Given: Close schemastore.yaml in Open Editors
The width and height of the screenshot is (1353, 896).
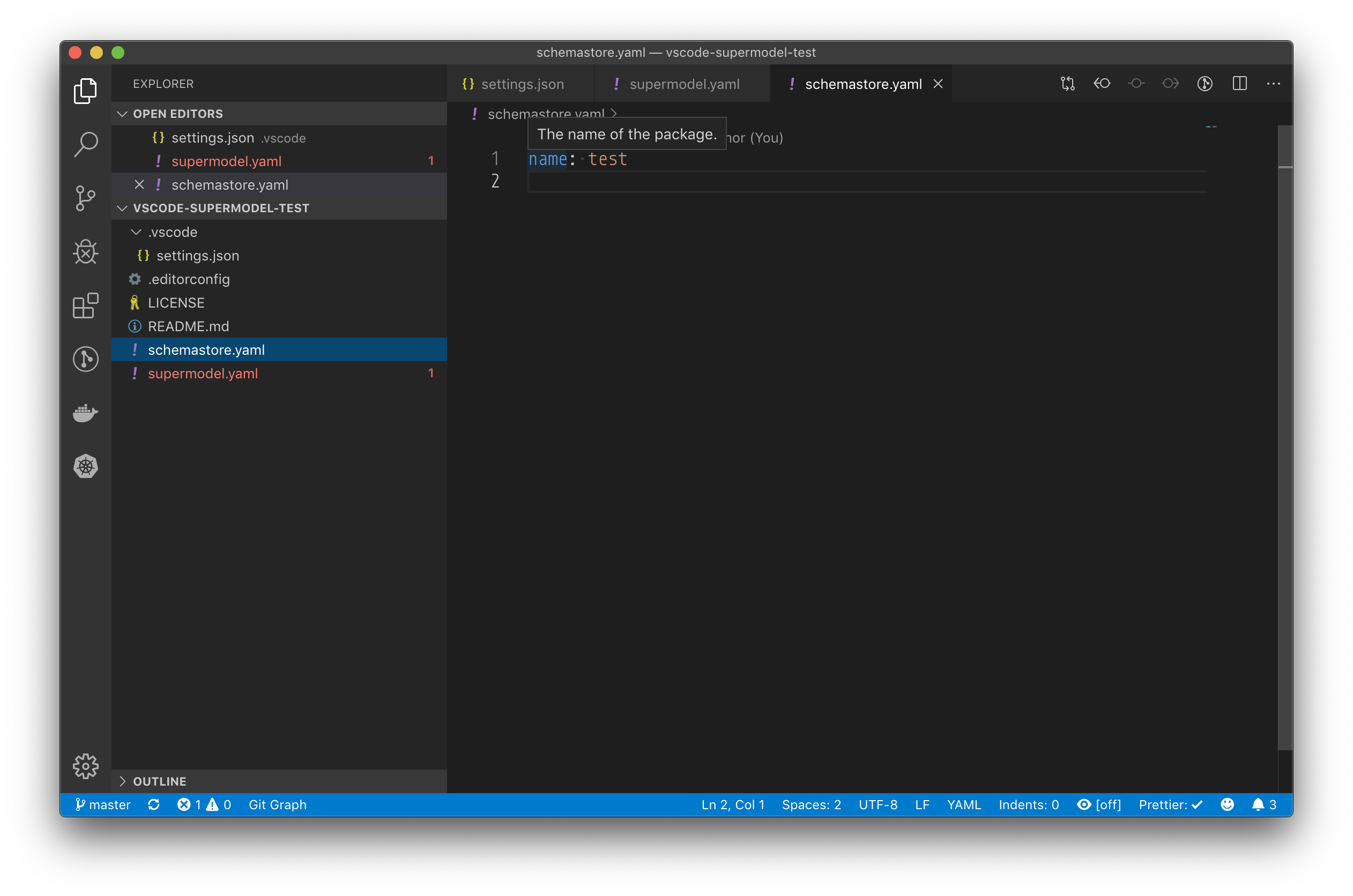Looking at the screenshot, I should [139, 184].
